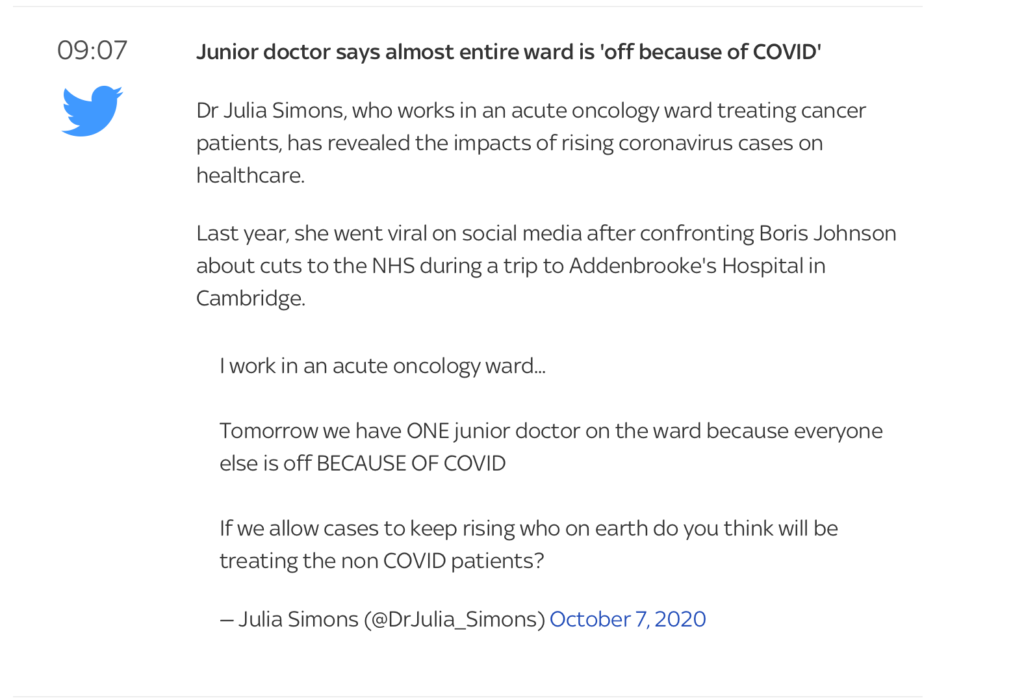
Task: Click the word 'healthcare.' ending first paragraph
Action: [251, 176]
